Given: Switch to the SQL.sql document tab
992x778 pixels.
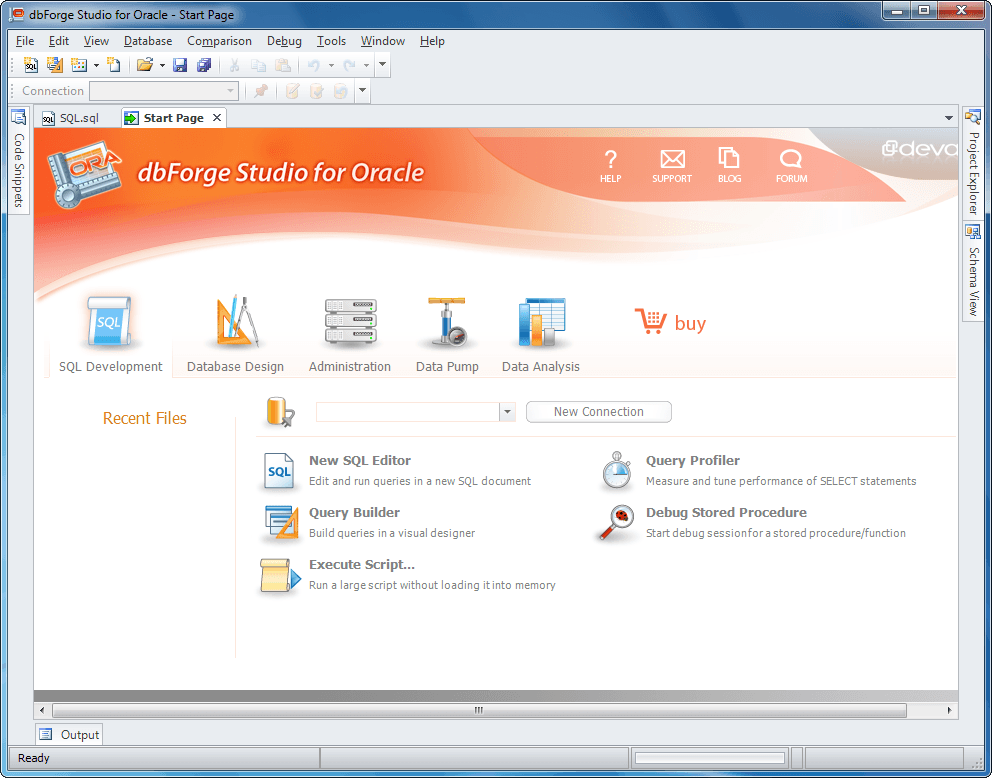Looking at the screenshot, I should click(x=71, y=118).
